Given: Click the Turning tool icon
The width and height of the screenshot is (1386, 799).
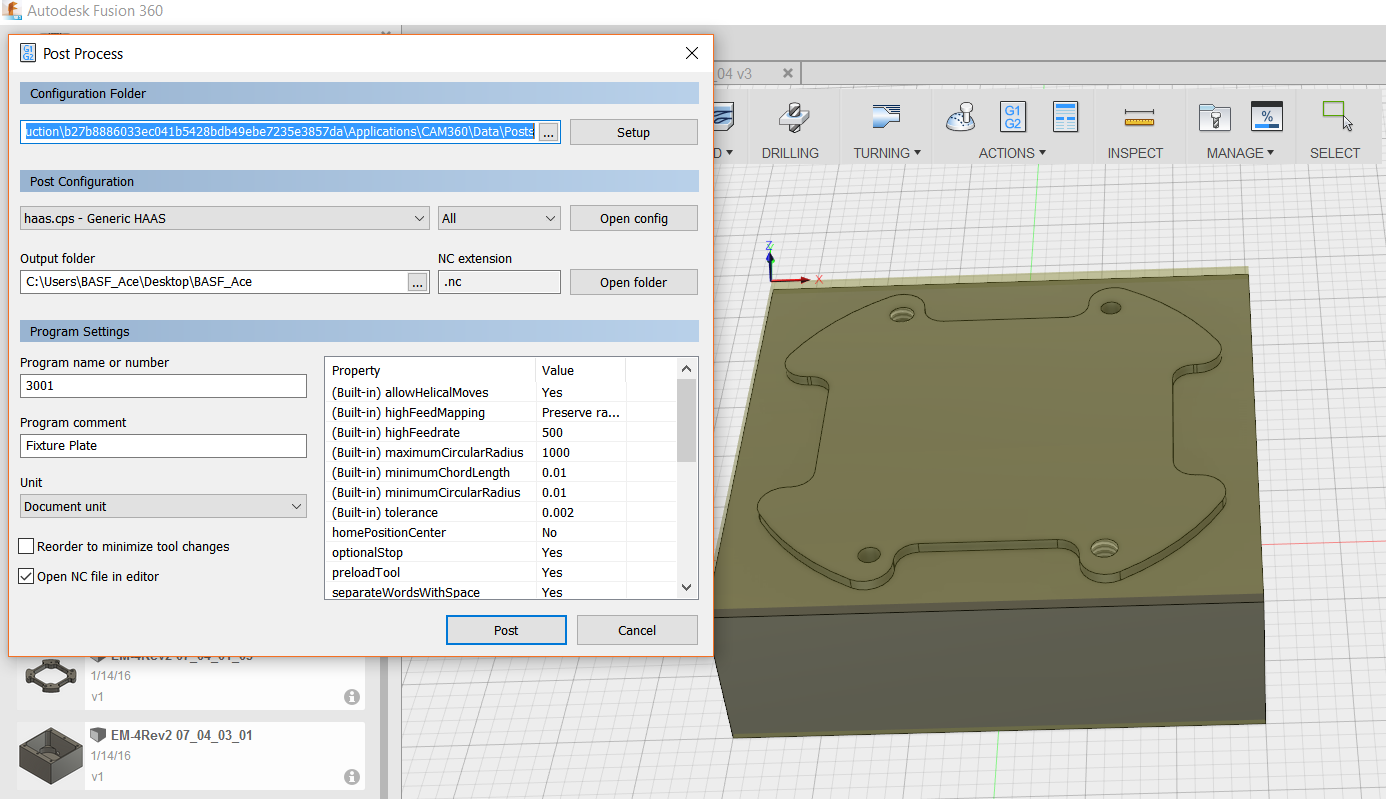Looking at the screenshot, I should (886, 117).
